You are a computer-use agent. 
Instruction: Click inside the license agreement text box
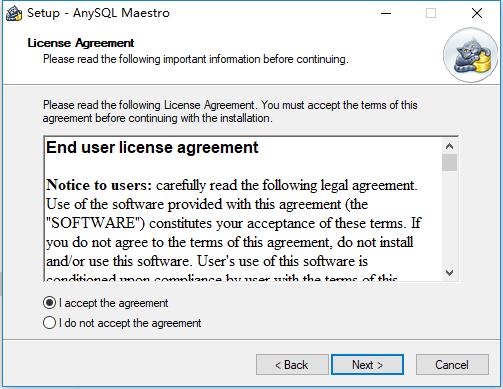tap(243, 209)
